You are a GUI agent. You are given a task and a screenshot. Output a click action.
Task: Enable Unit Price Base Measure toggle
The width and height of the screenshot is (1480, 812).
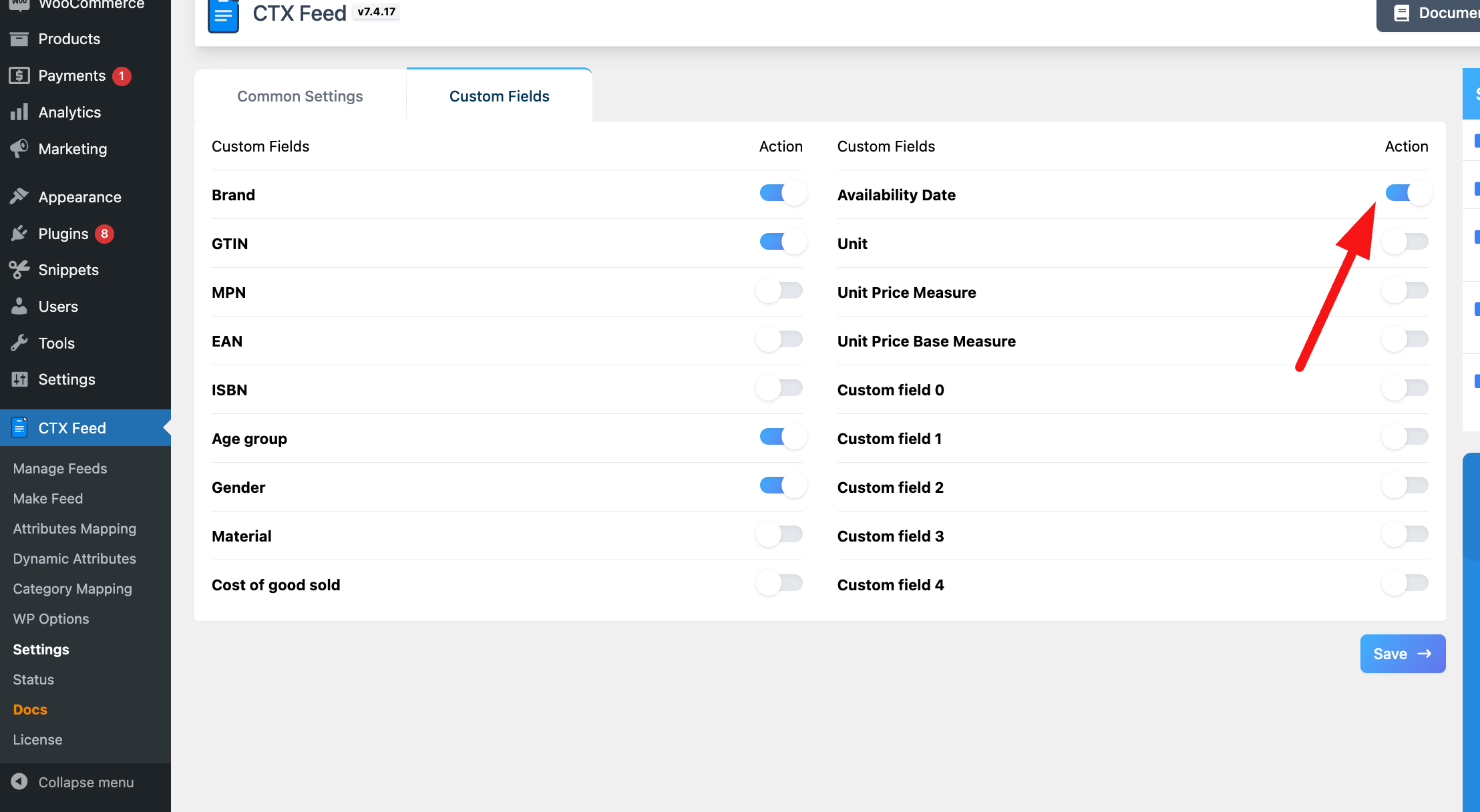(x=1406, y=340)
